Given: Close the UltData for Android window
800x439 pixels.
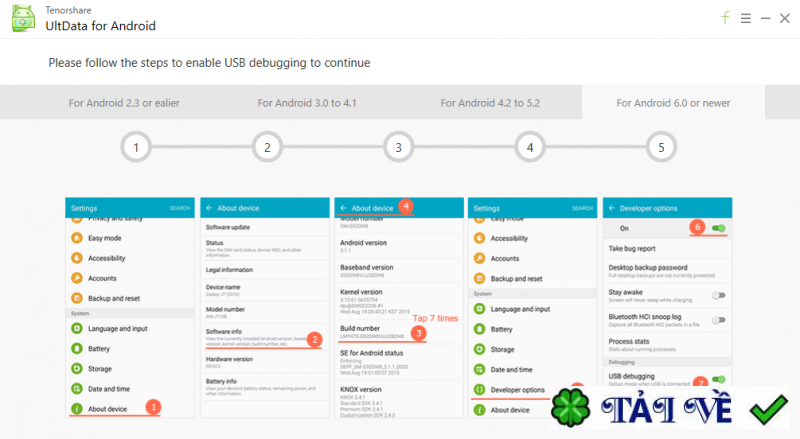Looking at the screenshot, I should pyautogui.click(x=785, y=18).
